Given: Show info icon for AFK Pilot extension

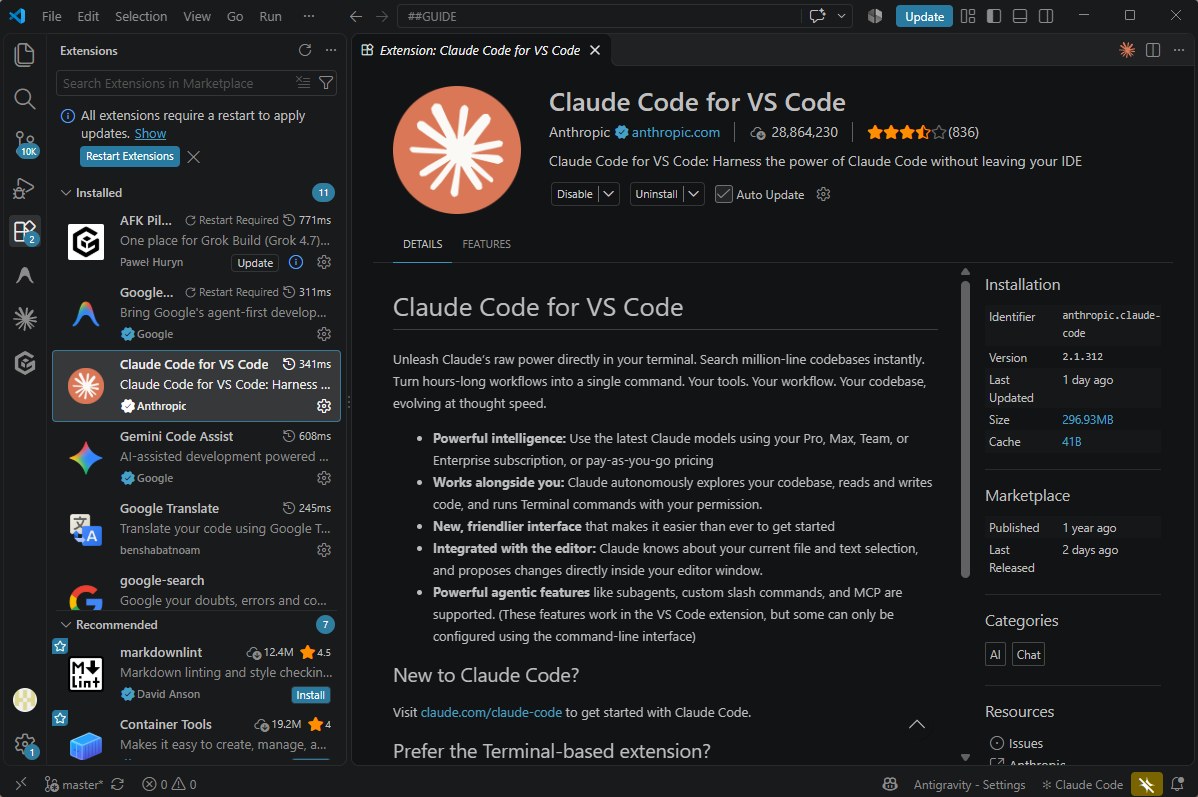Looking at the screenshot, I should coord(296,262).
